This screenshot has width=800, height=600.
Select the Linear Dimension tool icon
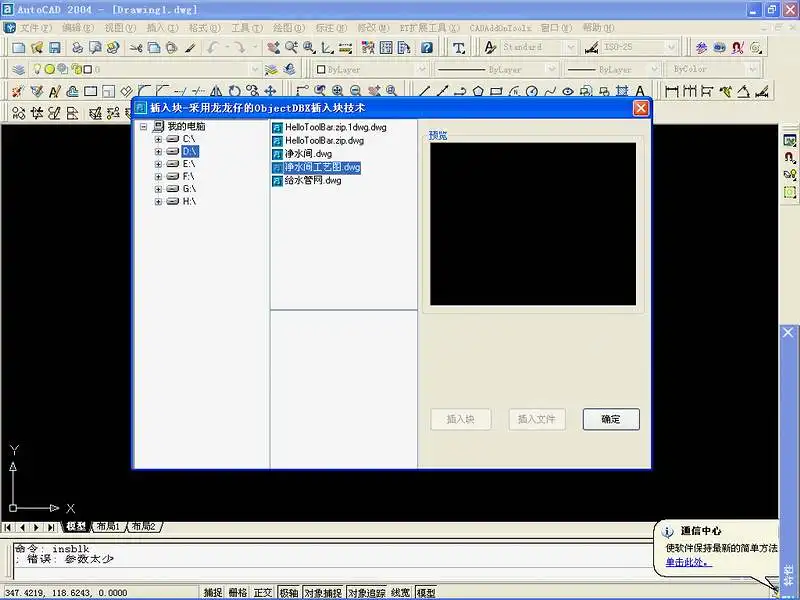(x=672, y=91)
